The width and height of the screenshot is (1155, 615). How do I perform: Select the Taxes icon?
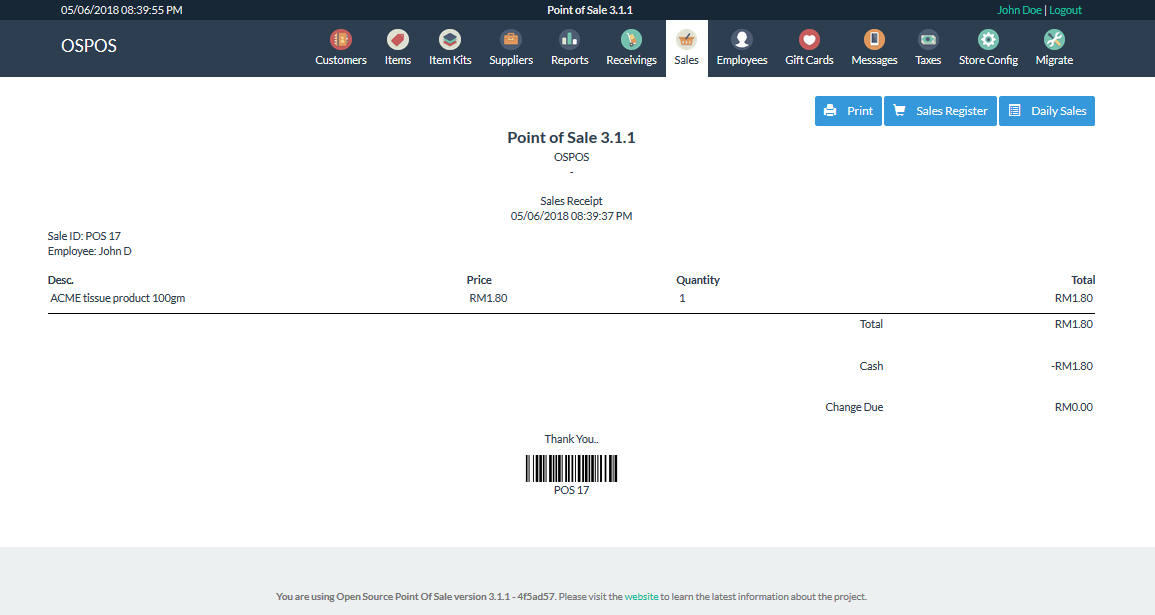[927, 46]
